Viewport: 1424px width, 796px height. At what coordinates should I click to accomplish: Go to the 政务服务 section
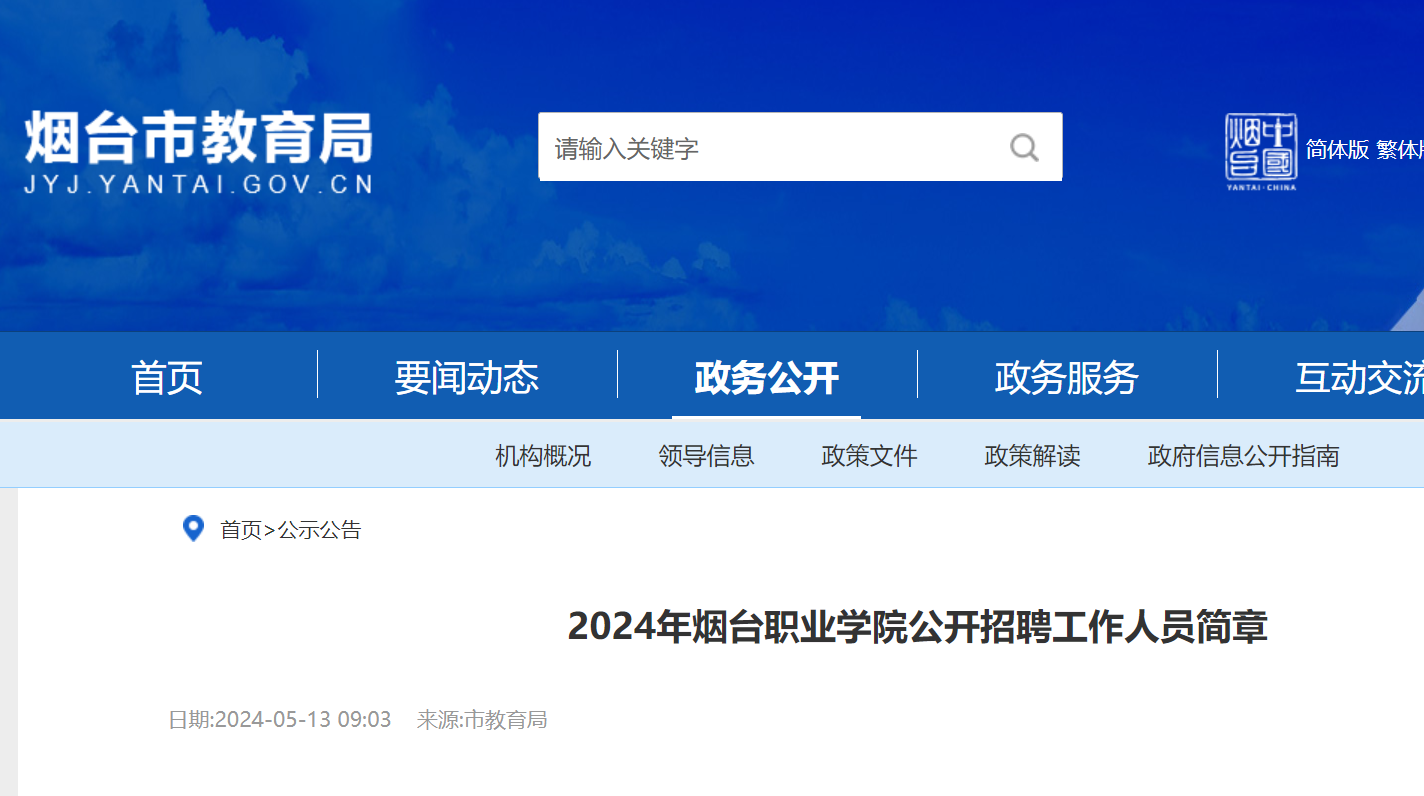[1067, 377]
